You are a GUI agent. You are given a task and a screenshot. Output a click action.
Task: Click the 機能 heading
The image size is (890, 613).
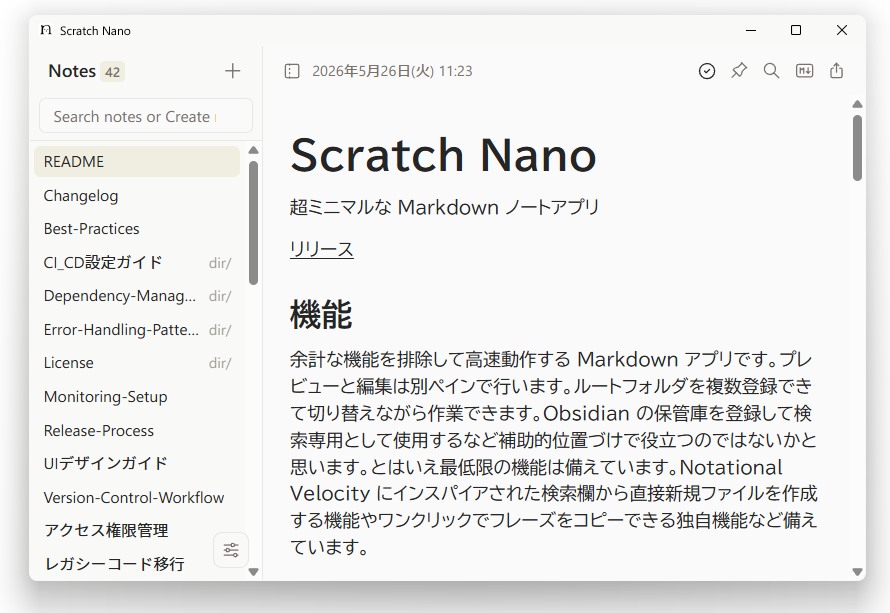tap(321, 314)
